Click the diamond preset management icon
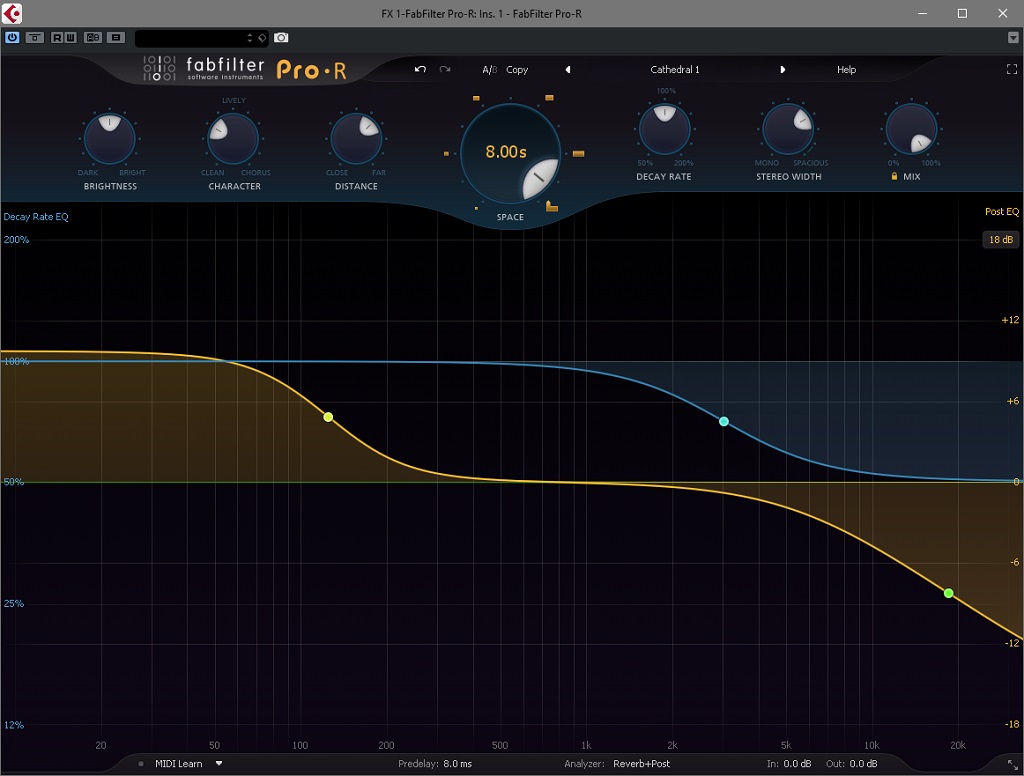The height and width of the screenshot is (776, 1024). point(262,38)
